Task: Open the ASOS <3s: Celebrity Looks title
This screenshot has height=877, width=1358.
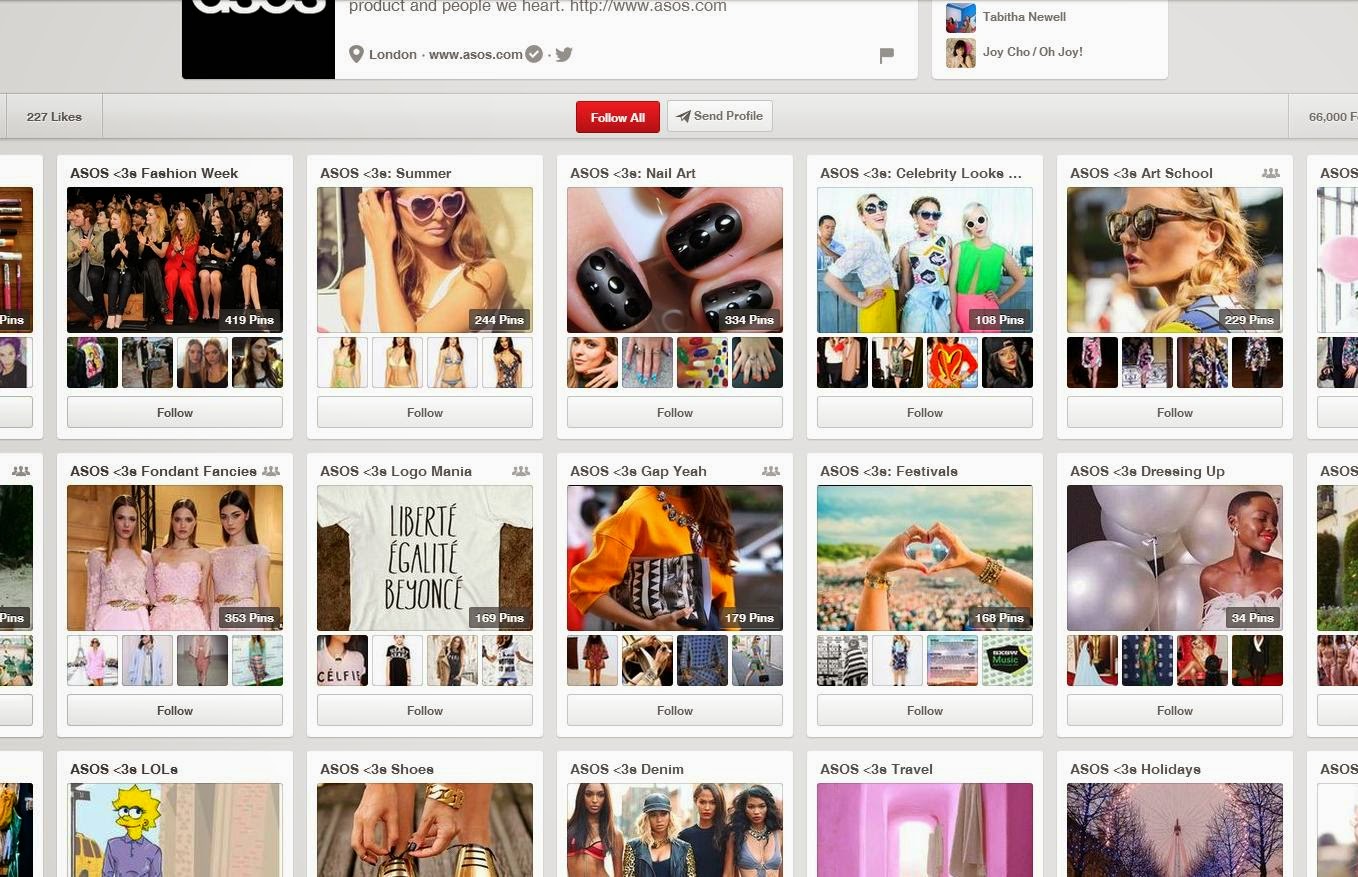Action: click(x=921, y=173)
